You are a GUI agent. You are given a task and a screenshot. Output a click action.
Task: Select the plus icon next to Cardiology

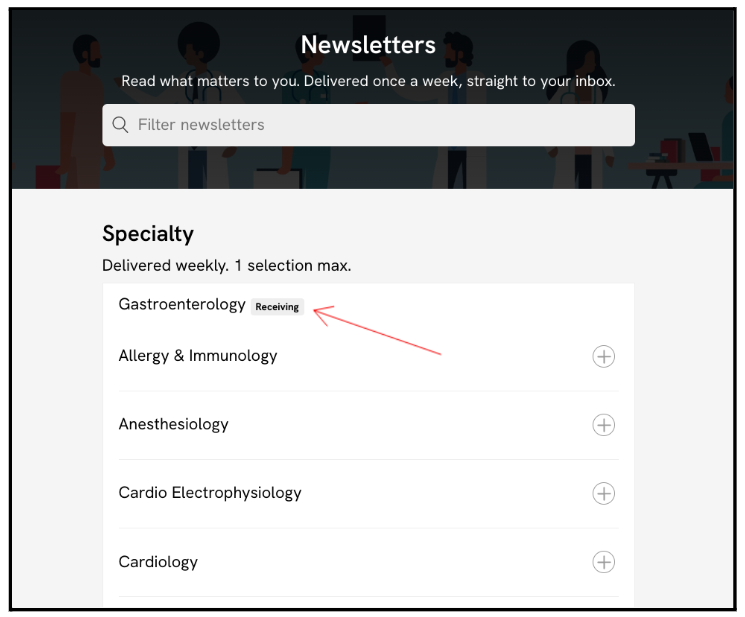[603, 562]
